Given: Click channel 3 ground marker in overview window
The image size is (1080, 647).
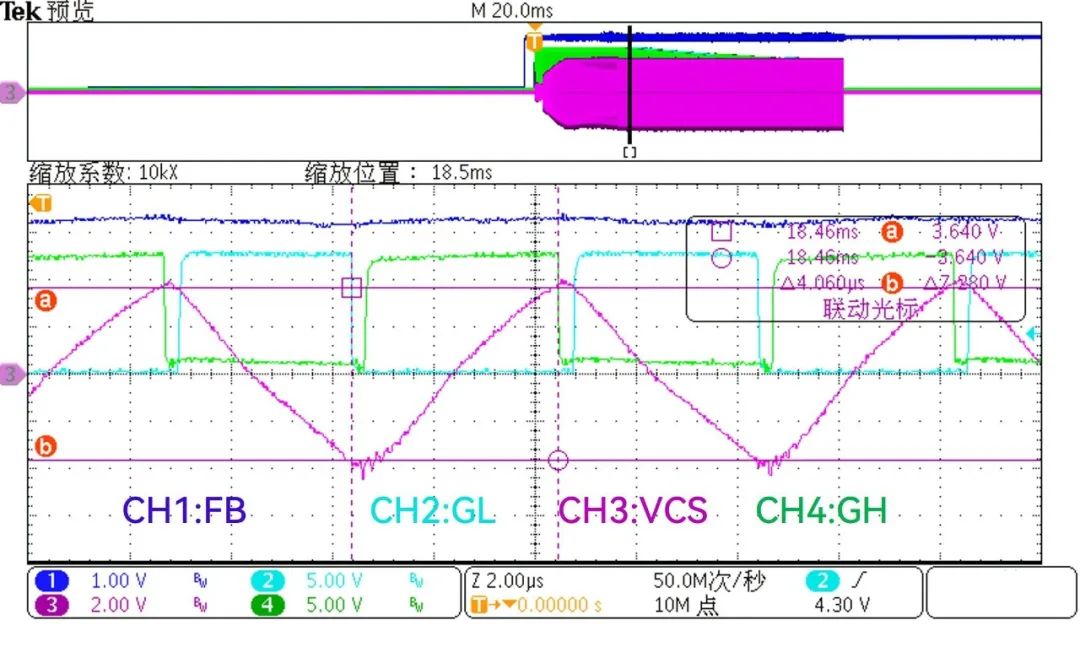Looking at the screenshot, I should pos(12,92).
